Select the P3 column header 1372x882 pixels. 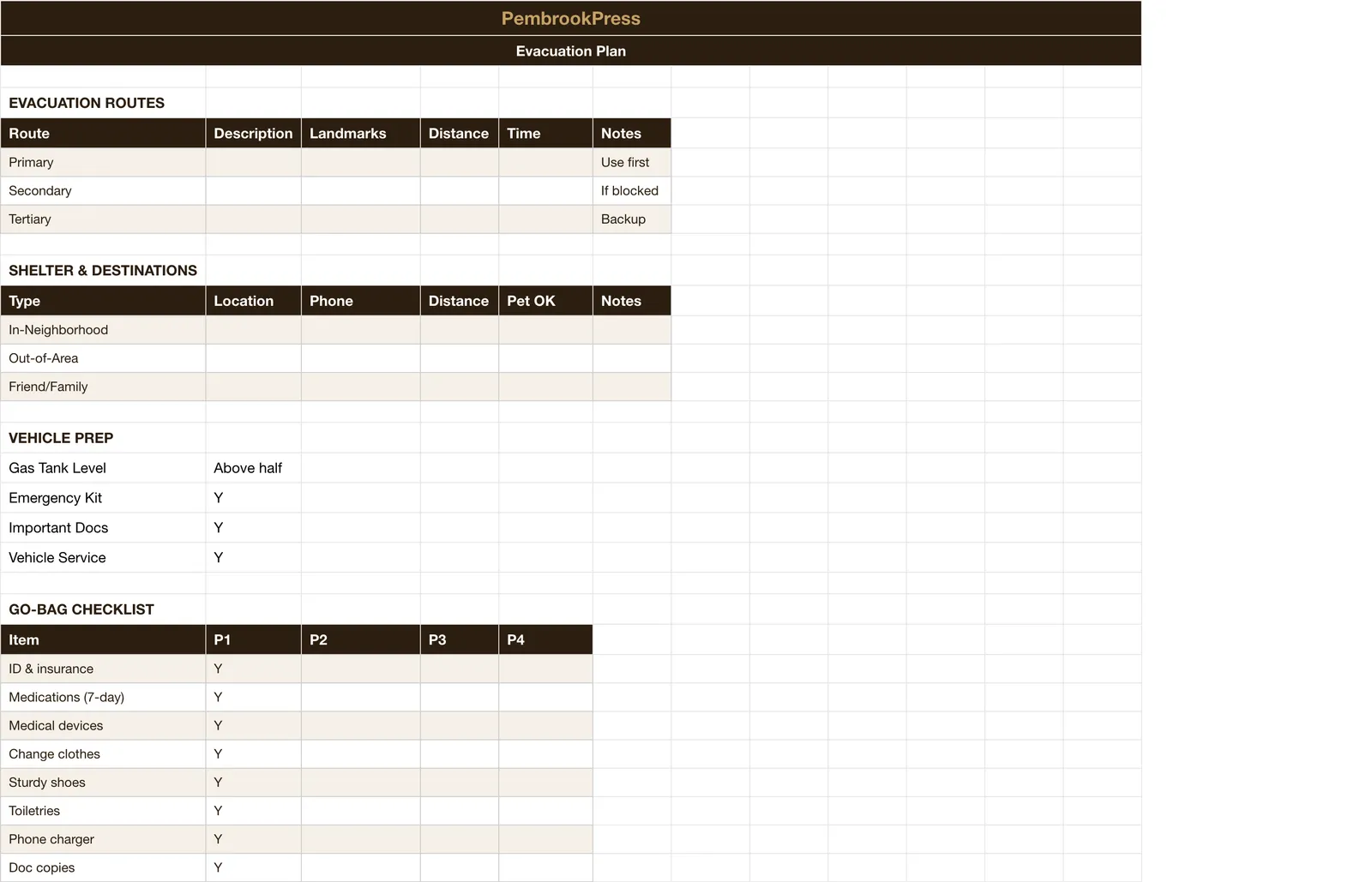pyautogui.click(x=459, y=639)
